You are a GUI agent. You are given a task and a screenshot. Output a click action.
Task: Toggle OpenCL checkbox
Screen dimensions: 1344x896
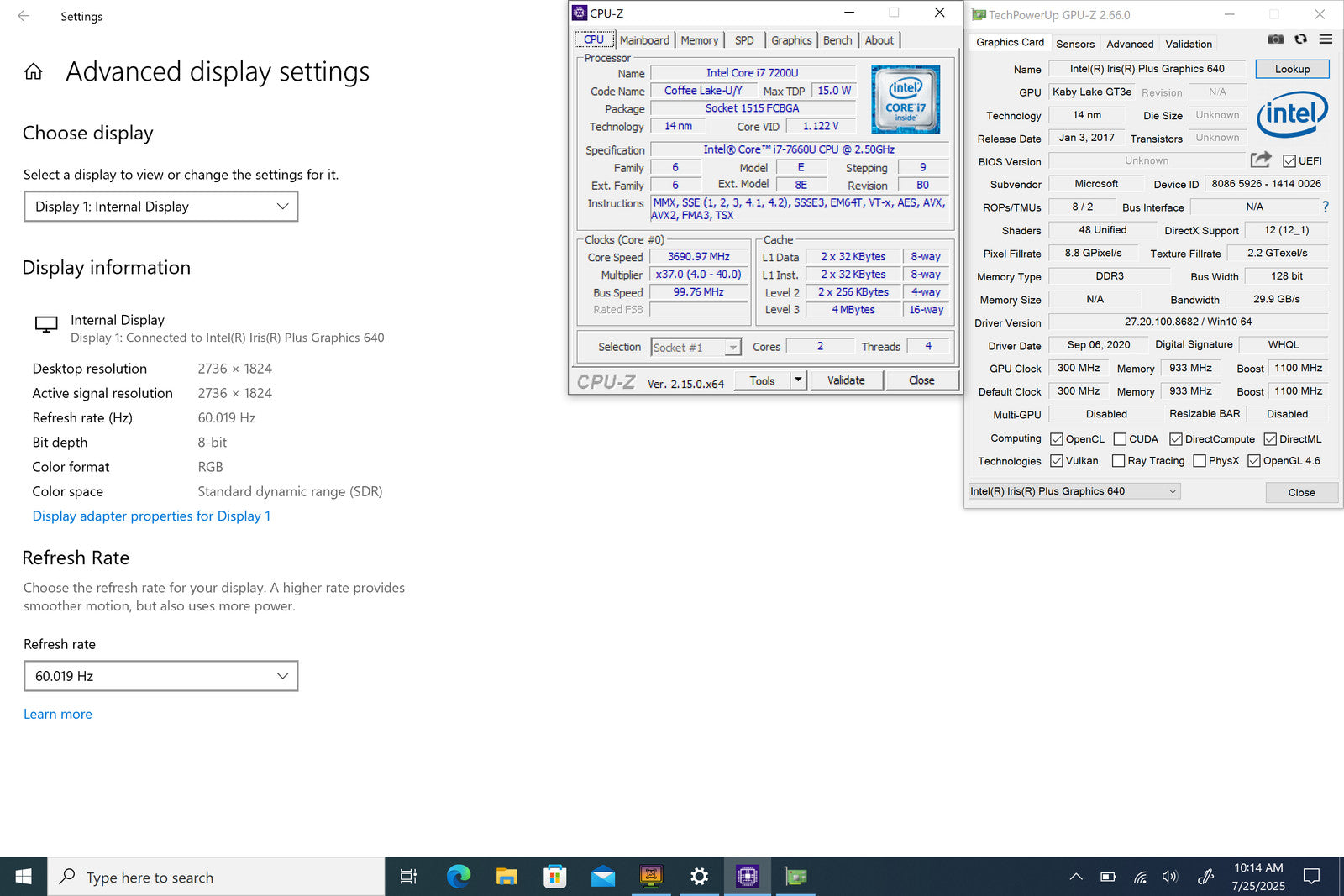click(x=1057, y=439)
